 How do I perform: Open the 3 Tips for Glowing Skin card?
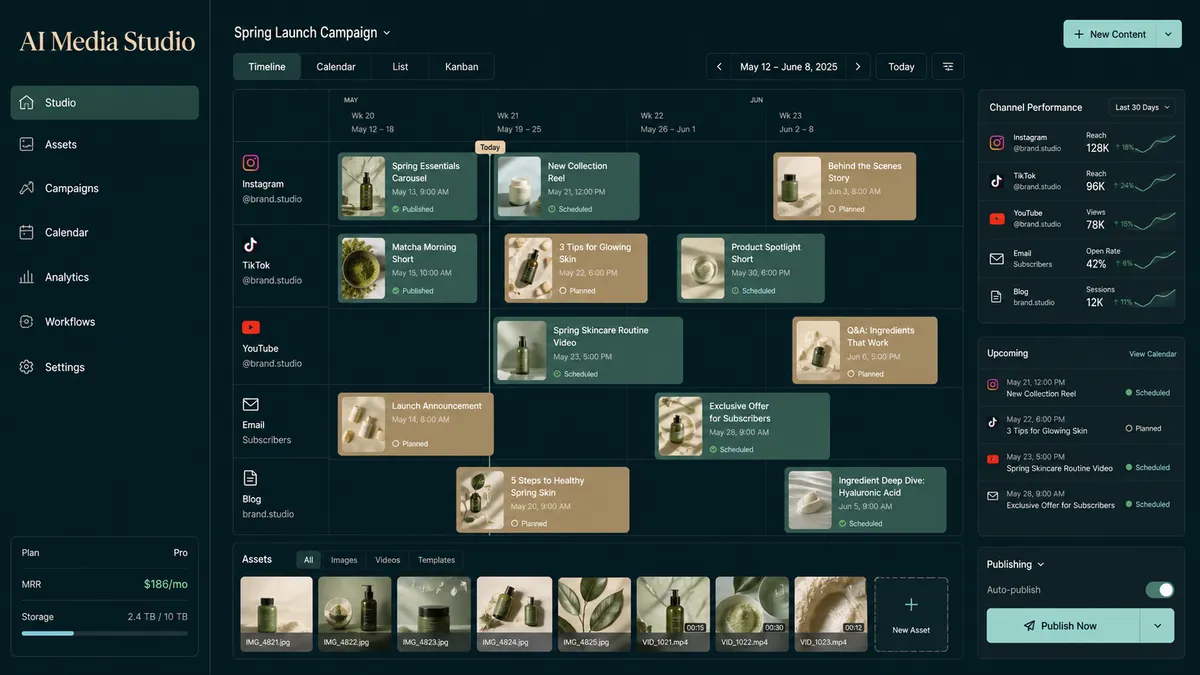pos(576,268)
